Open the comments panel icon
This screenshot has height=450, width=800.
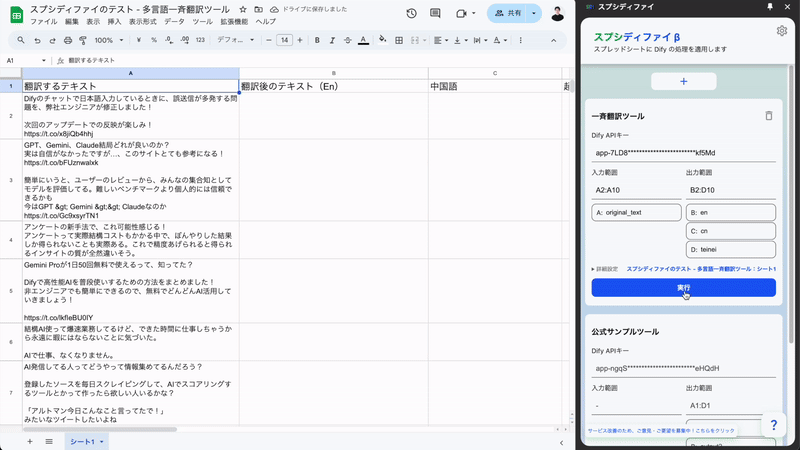coord(437,13)
